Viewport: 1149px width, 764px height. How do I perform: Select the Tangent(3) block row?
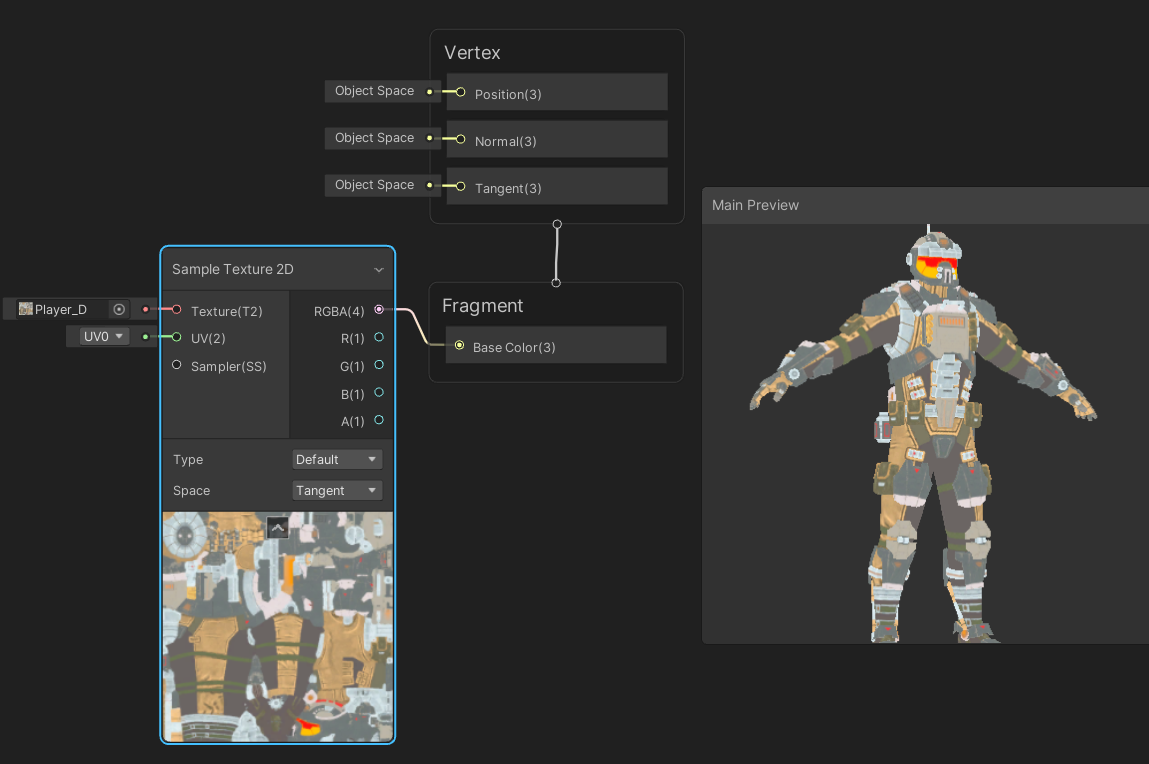point(557,186)
